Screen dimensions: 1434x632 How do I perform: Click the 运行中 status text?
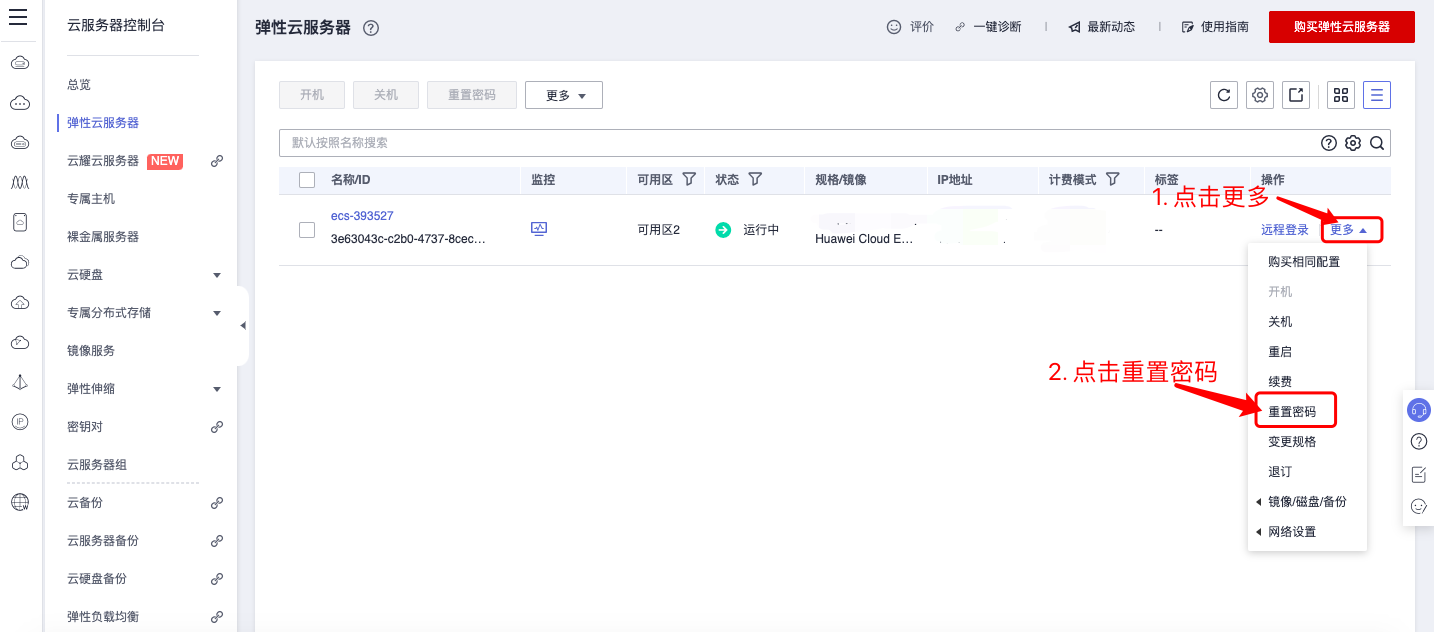point(761,230)
